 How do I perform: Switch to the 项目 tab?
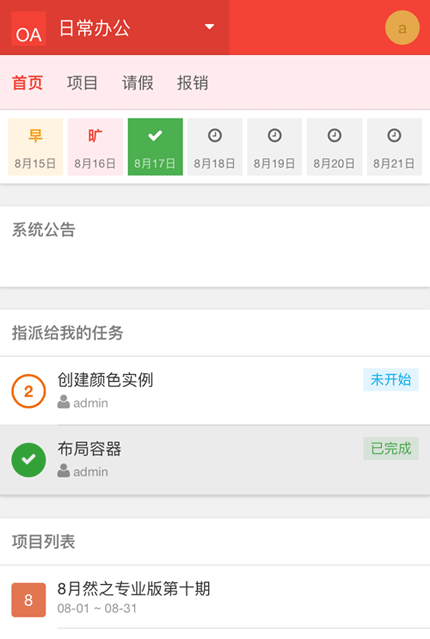82,83
